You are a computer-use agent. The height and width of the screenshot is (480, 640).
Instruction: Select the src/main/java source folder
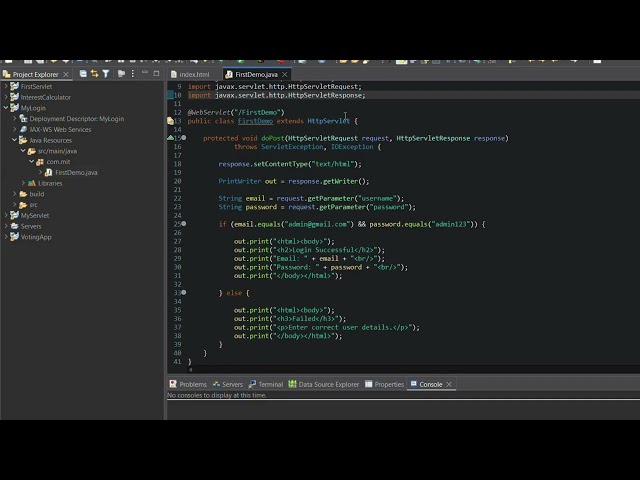tap(57, 151)
